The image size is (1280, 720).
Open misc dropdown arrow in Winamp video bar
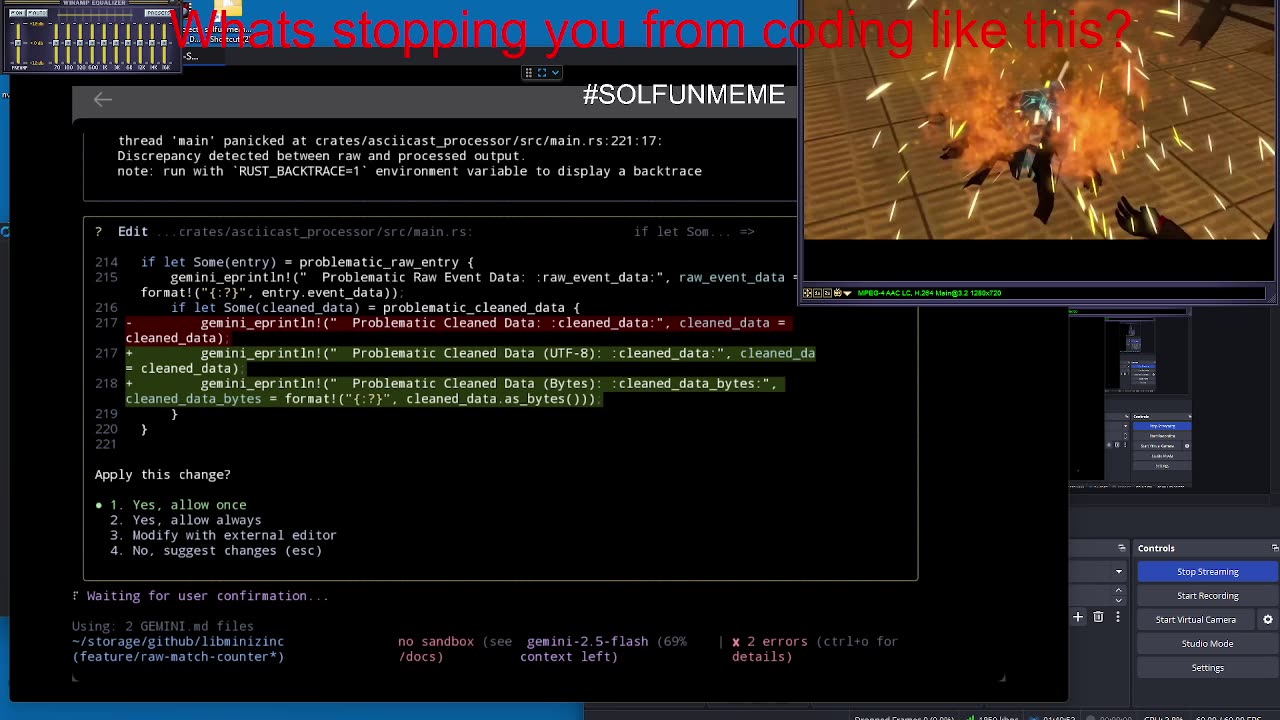tap(847, 293)
